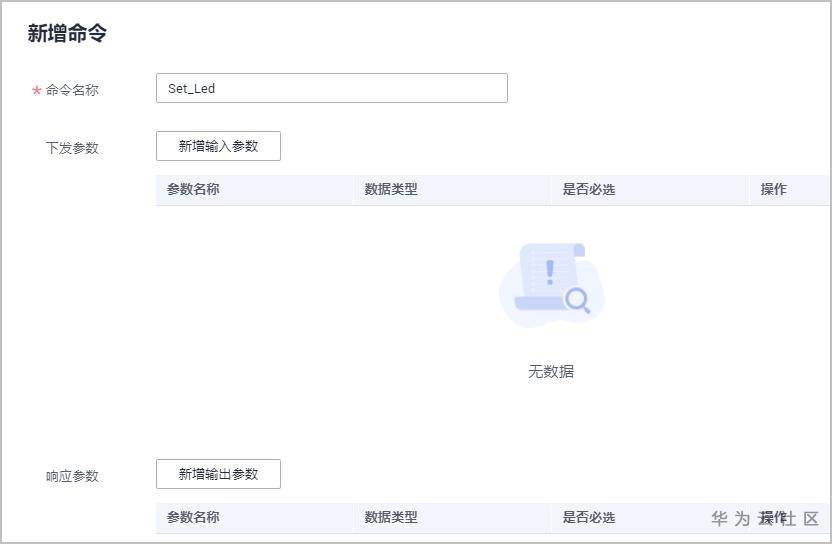Click the 无数据 empty-state text
The height and width of the screenshot is (544, 832).
coord(551,371)
